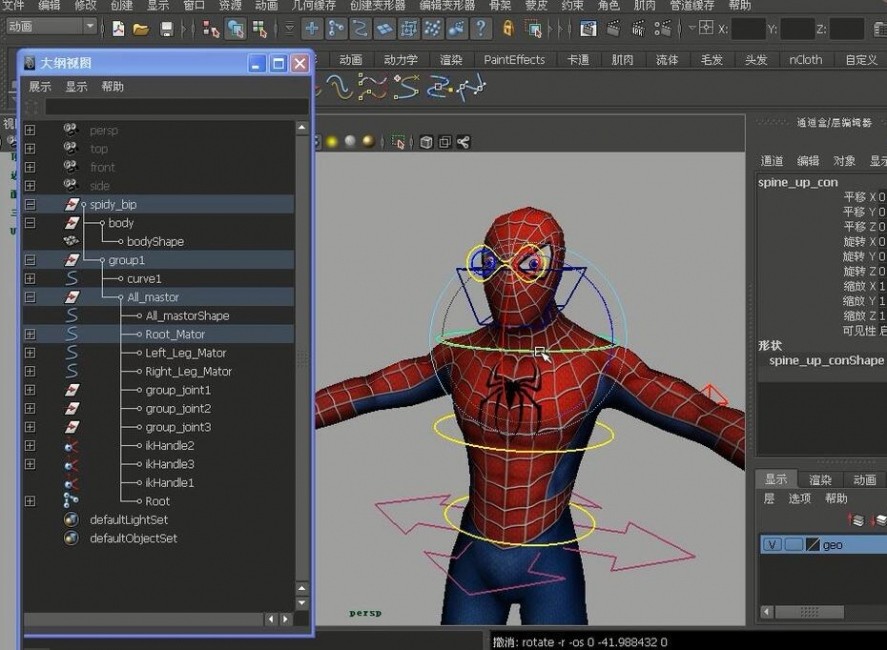887x650 pixels.
Task: Open the render view window icon
Action: tap(588, 28)
